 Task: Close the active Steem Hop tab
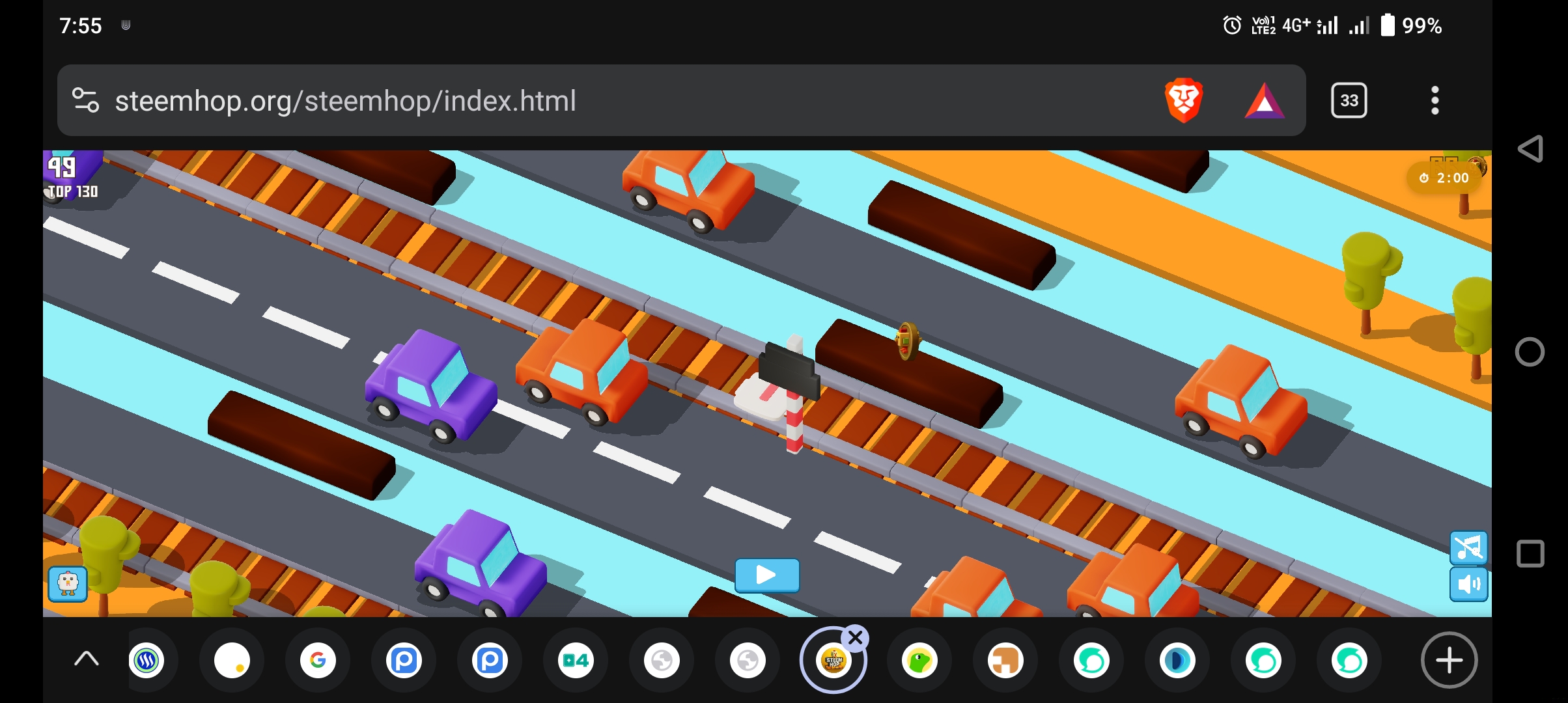856,638
